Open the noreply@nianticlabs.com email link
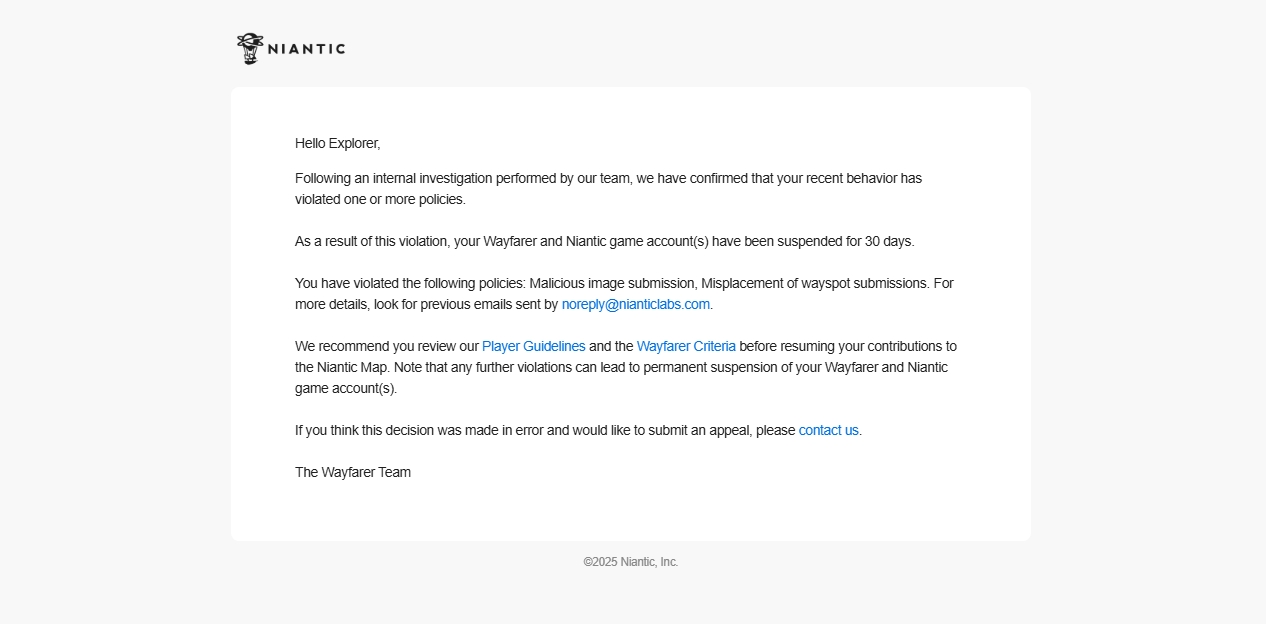The height and width of the screenshot is (625, 1266). pos(636,304)
